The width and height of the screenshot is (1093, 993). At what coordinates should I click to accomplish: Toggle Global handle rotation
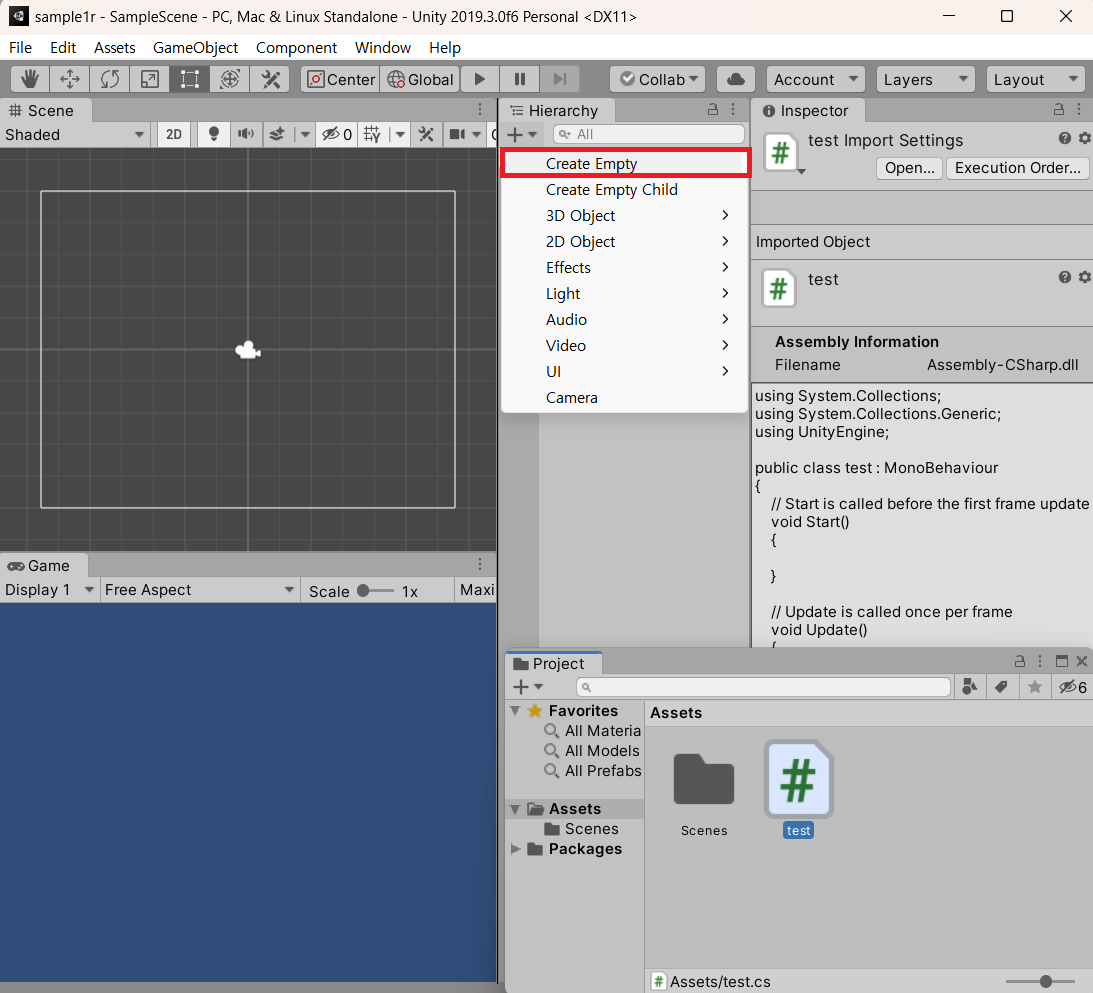pos(420,79)
